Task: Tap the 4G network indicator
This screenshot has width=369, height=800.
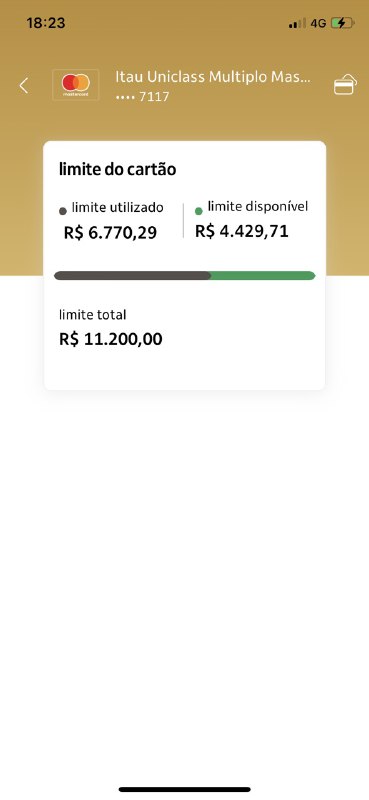Action: tap(318, 23)
